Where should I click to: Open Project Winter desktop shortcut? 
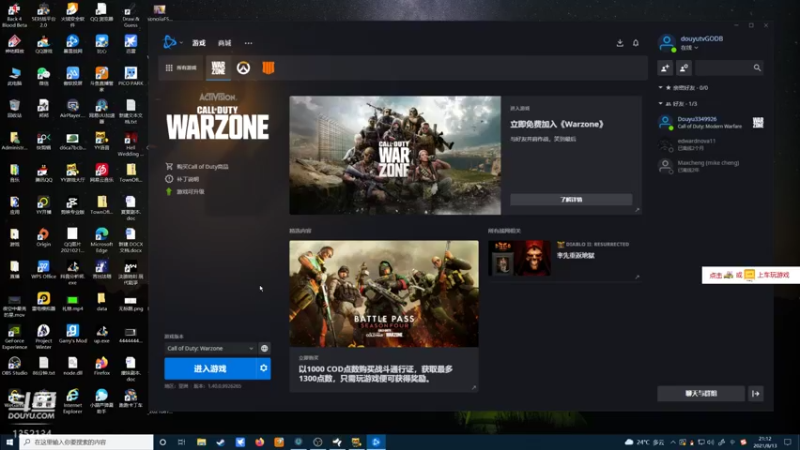point(43,337)
